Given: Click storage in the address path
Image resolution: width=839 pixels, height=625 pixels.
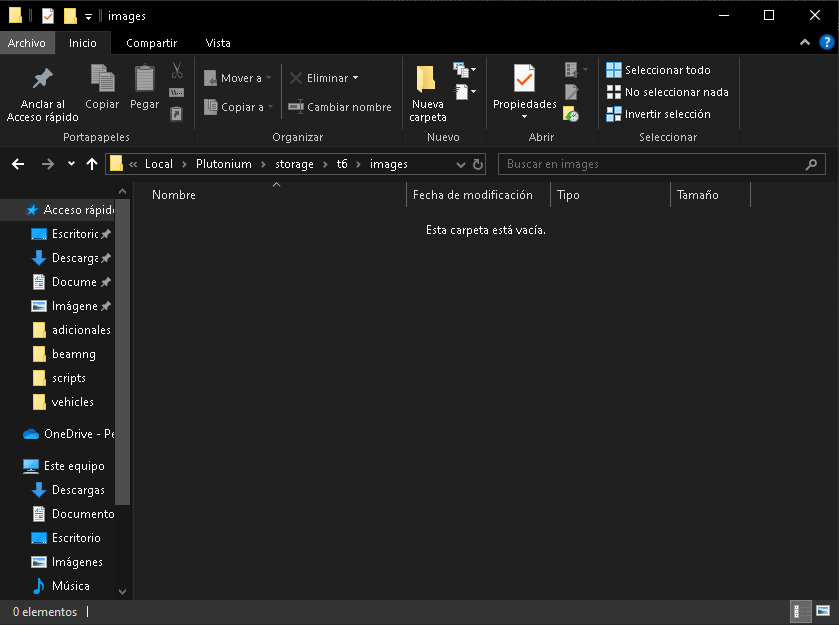Looking at the screenshot, I should [x=294, y=164].
